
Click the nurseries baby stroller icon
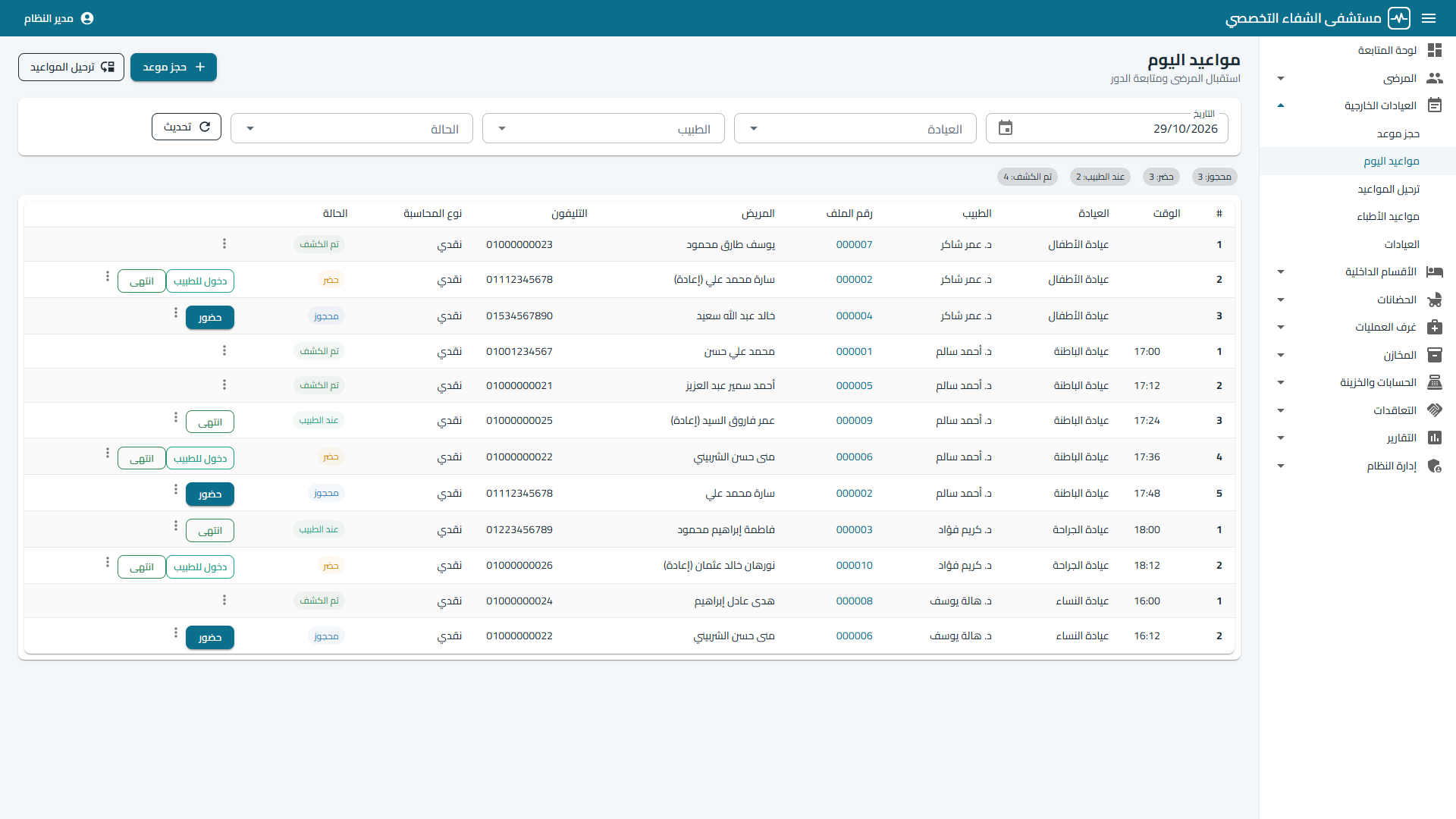click(1435, 300)
